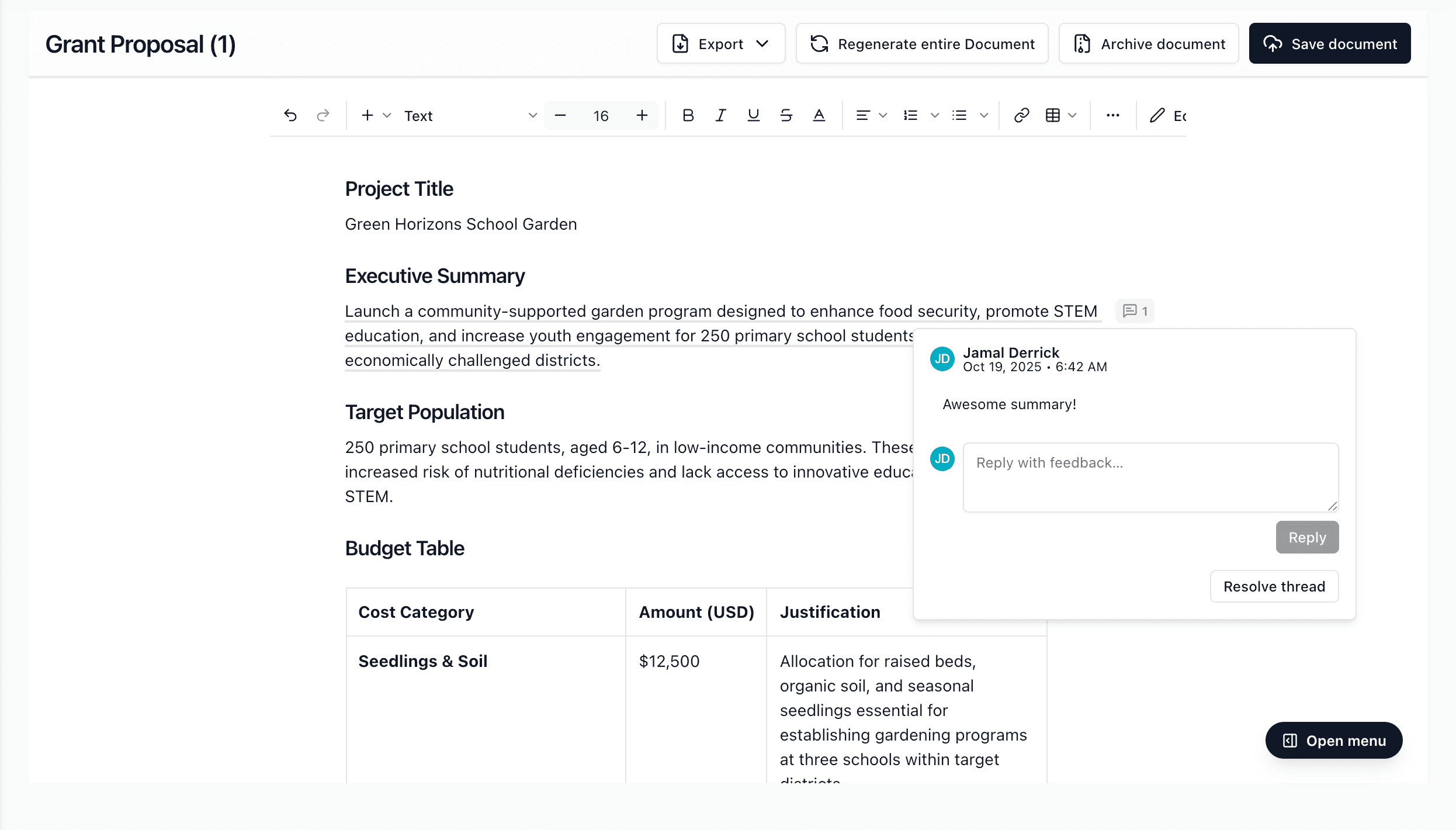Open the table insert icon
The width and height of the screenshot is (1456, 830).
tap(1054, 115)
